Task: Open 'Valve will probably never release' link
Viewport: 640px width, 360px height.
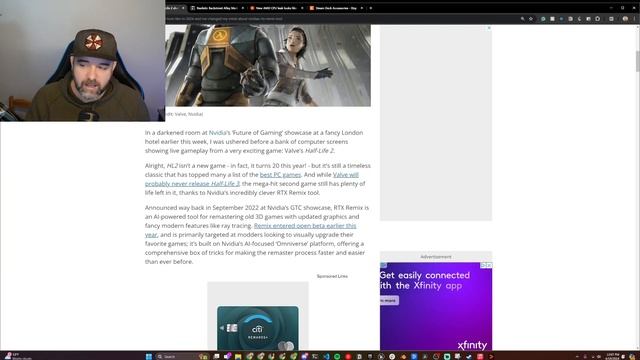Action: 252,179
